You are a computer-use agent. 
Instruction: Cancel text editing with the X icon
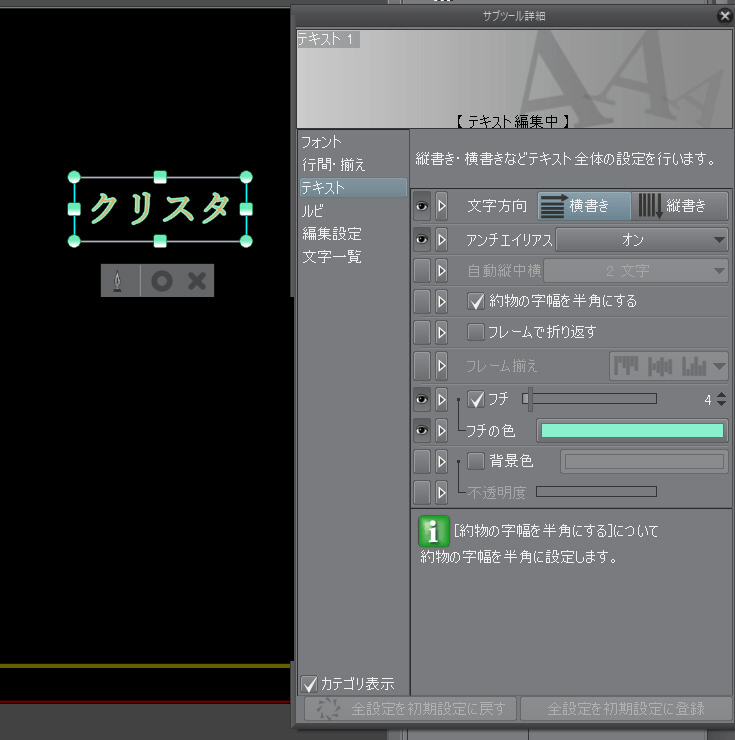click(197, 281)
